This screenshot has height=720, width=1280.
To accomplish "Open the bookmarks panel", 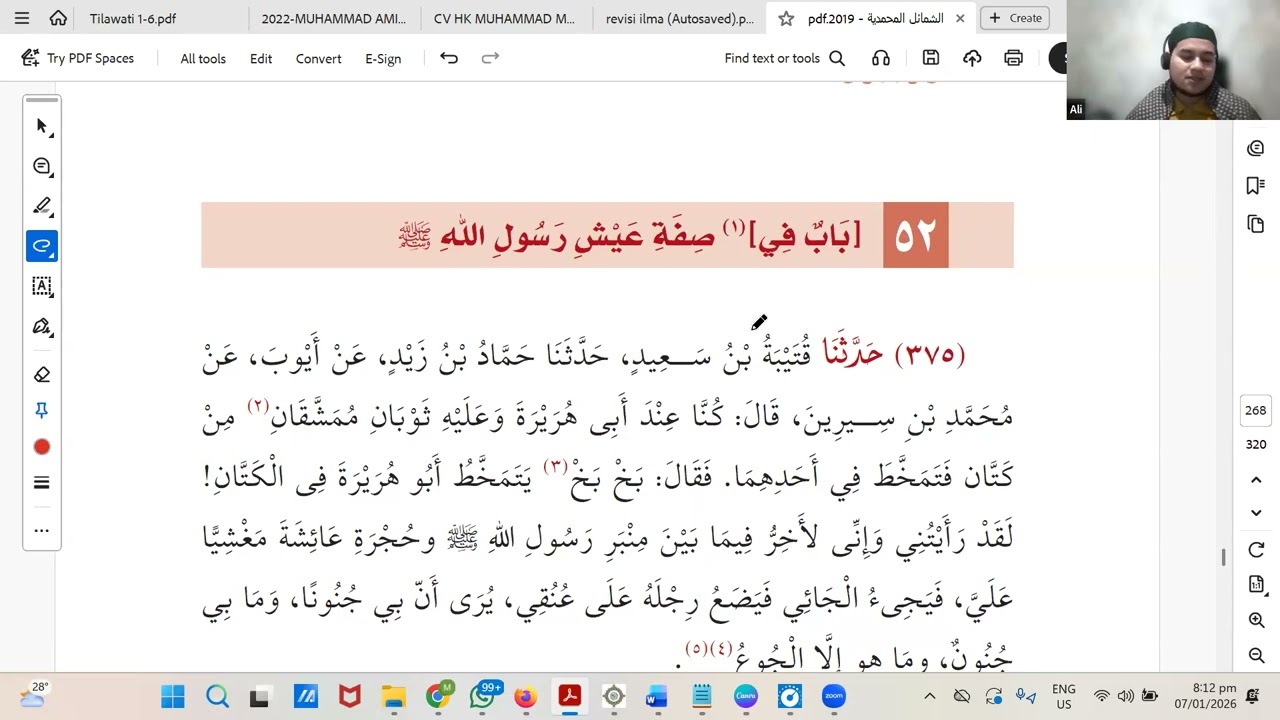I will coord(1256,186).
